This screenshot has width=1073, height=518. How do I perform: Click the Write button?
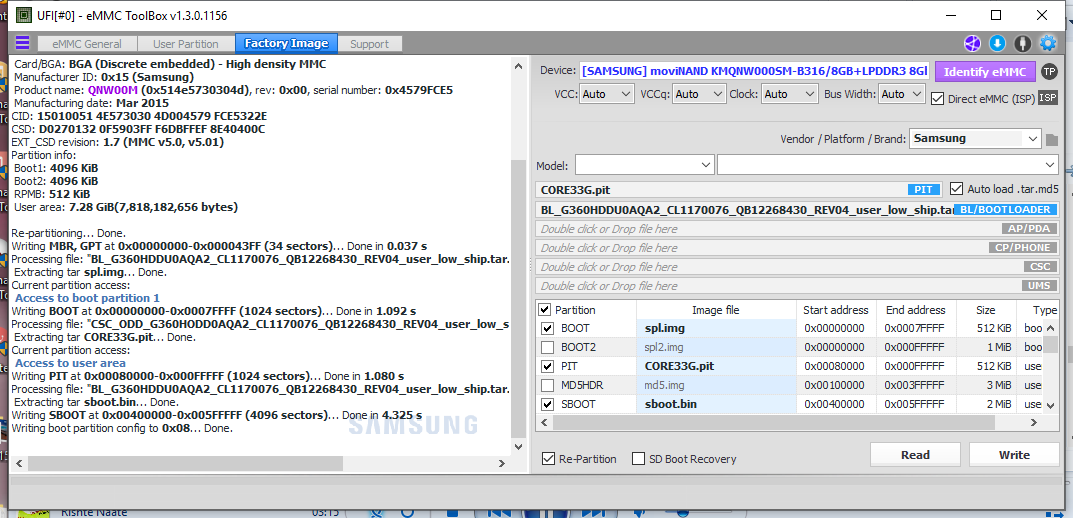pos(1013,455)
